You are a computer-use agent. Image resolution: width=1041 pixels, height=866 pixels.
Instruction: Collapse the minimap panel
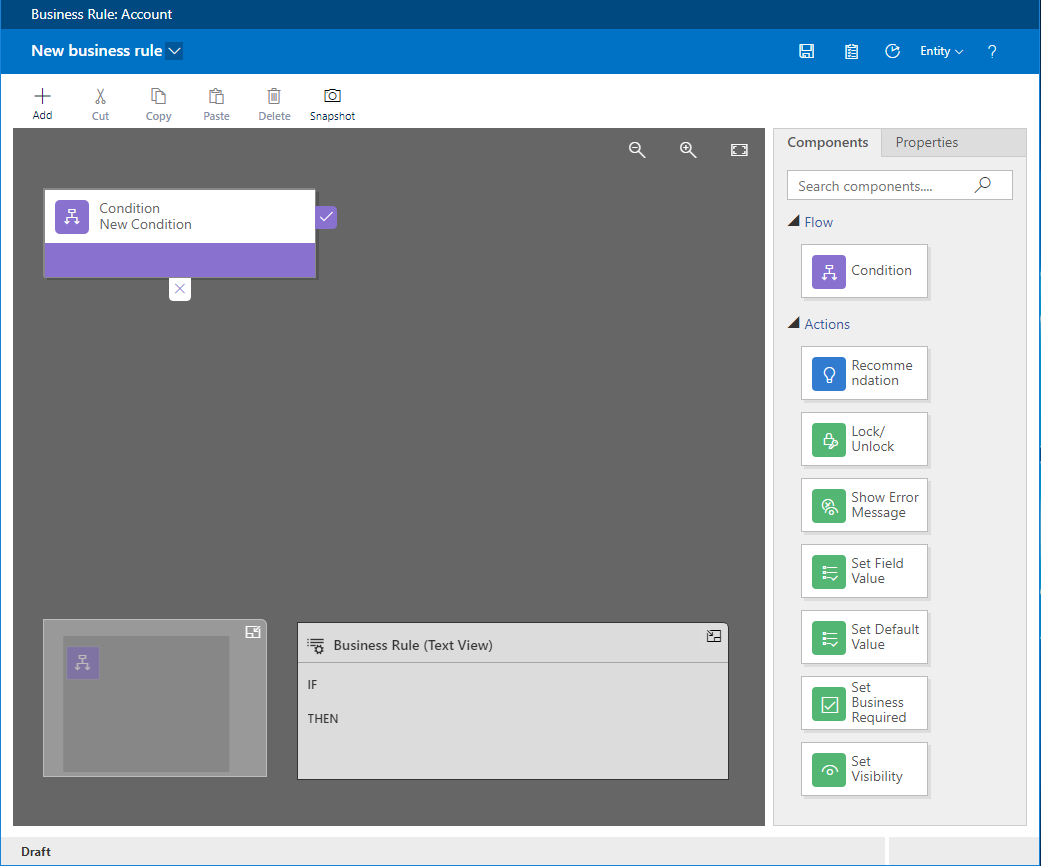tap(253, 632)
